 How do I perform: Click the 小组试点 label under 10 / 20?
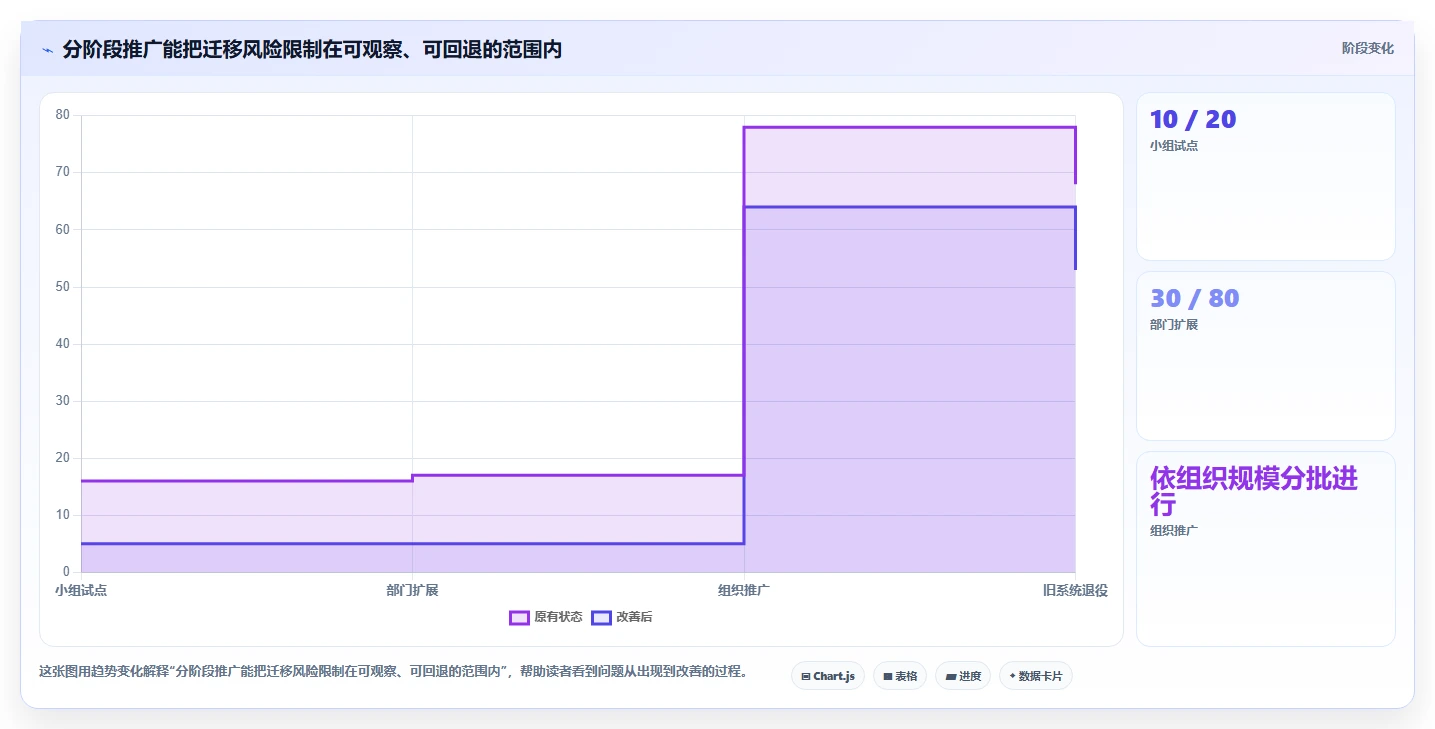pos(1174,145)
